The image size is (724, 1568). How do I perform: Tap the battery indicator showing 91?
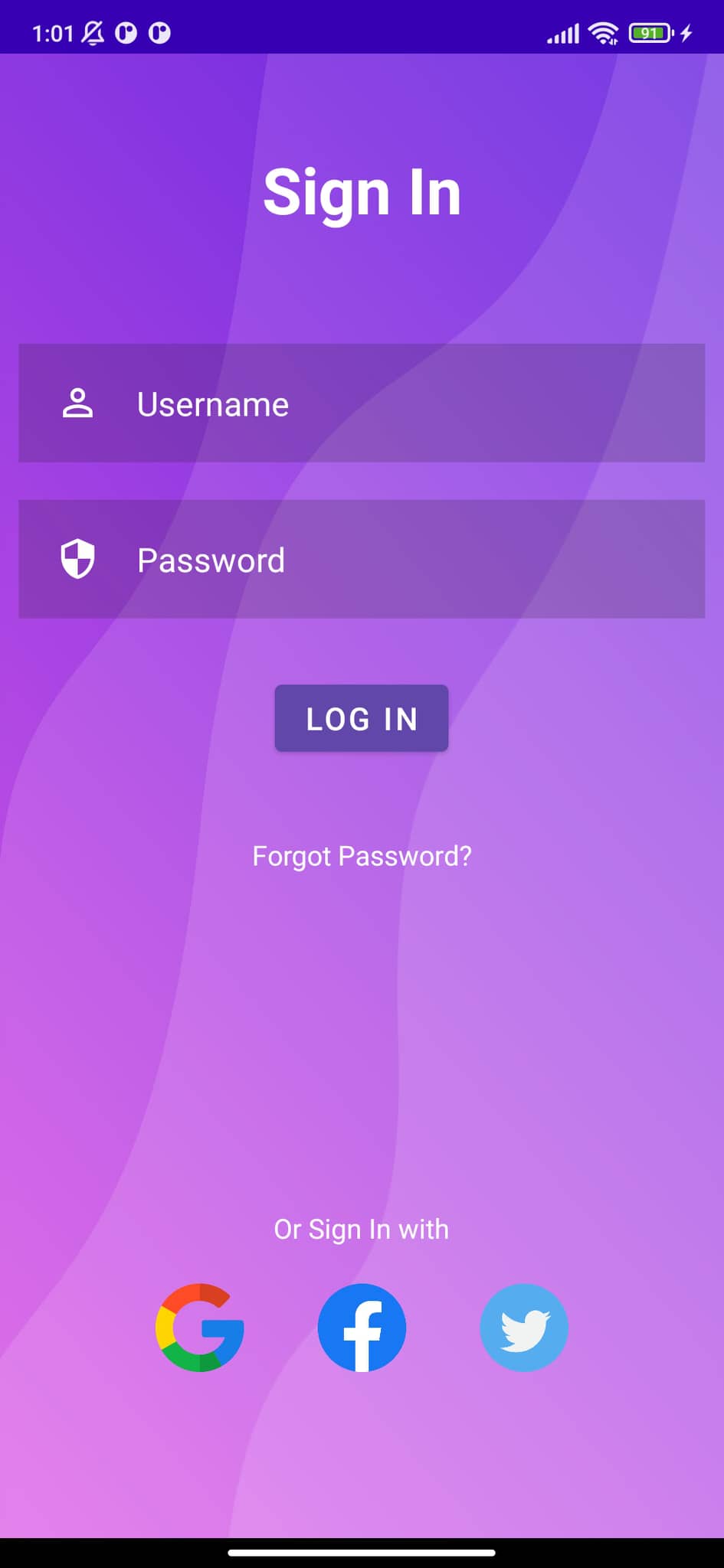(650, 33)
